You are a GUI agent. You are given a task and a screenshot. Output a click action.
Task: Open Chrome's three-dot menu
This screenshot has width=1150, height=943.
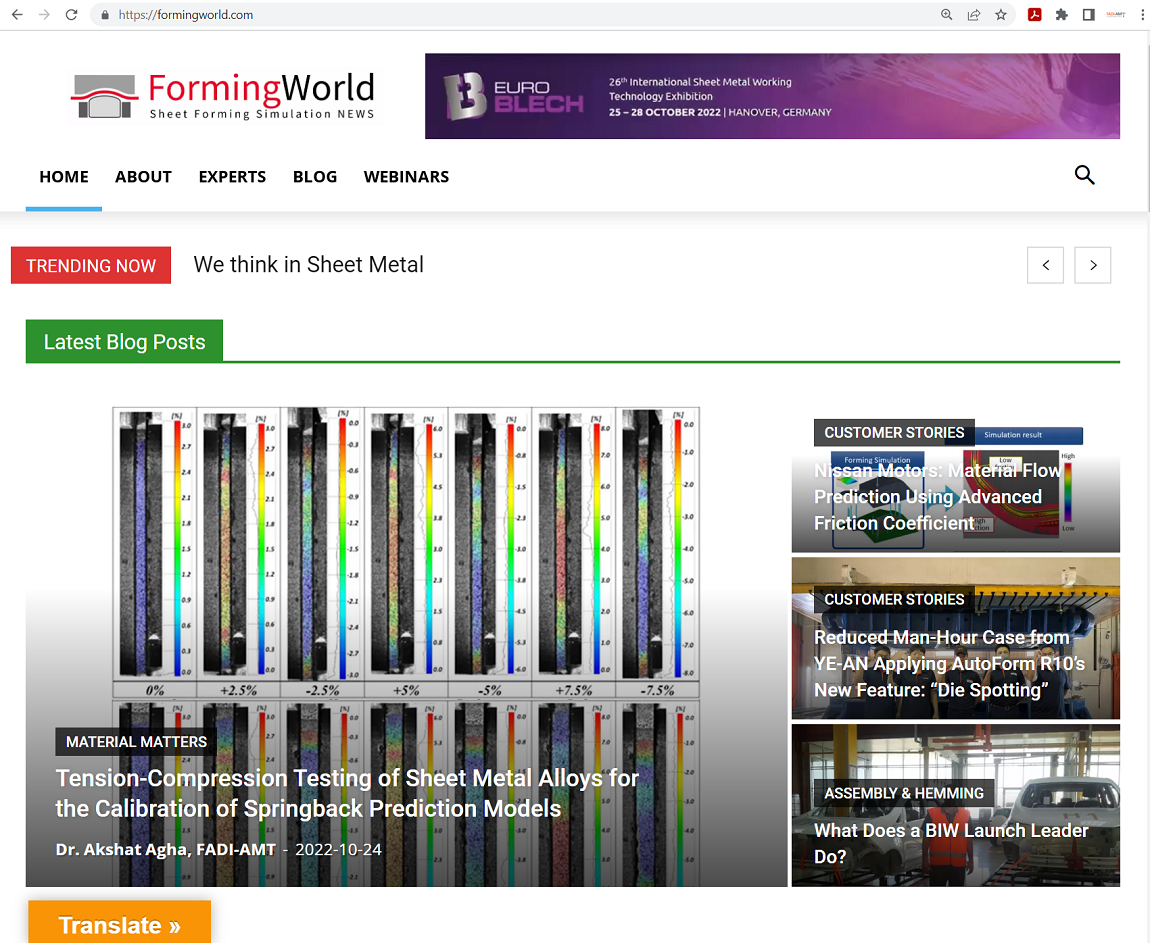coord(1141,15)
